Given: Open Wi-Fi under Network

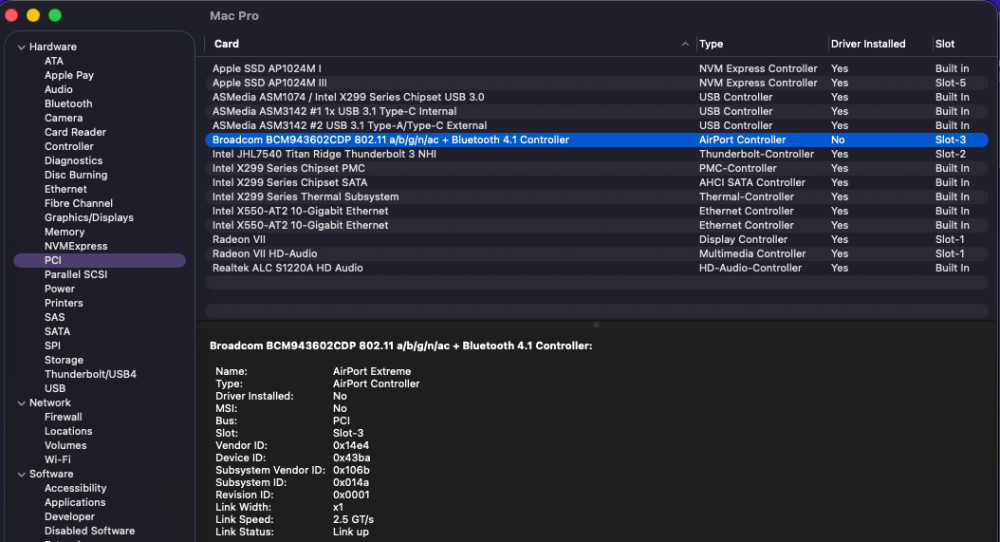Looking at the screenshot, I should [57, 460].
